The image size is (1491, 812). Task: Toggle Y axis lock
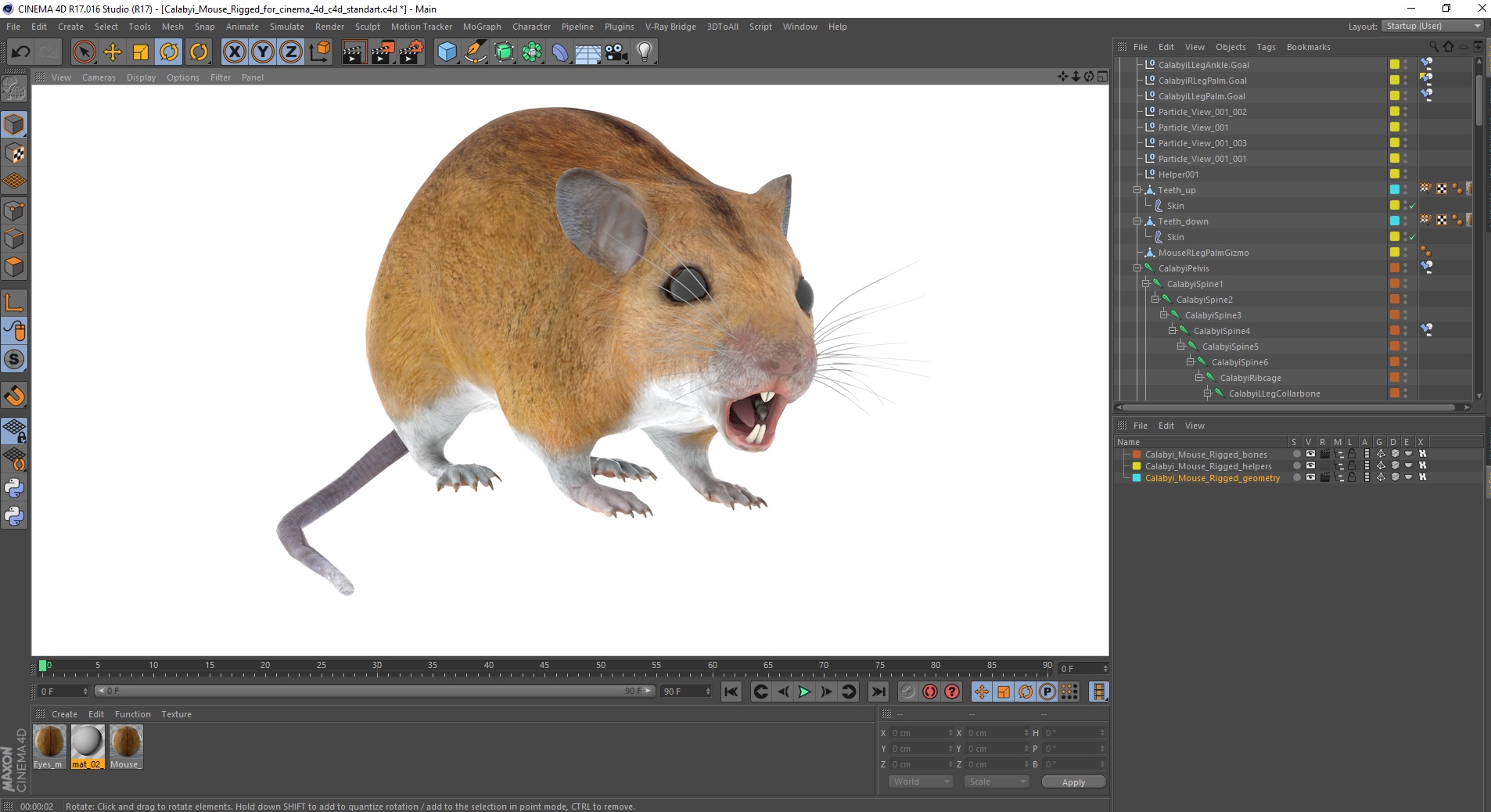click(x=263, y=52)
